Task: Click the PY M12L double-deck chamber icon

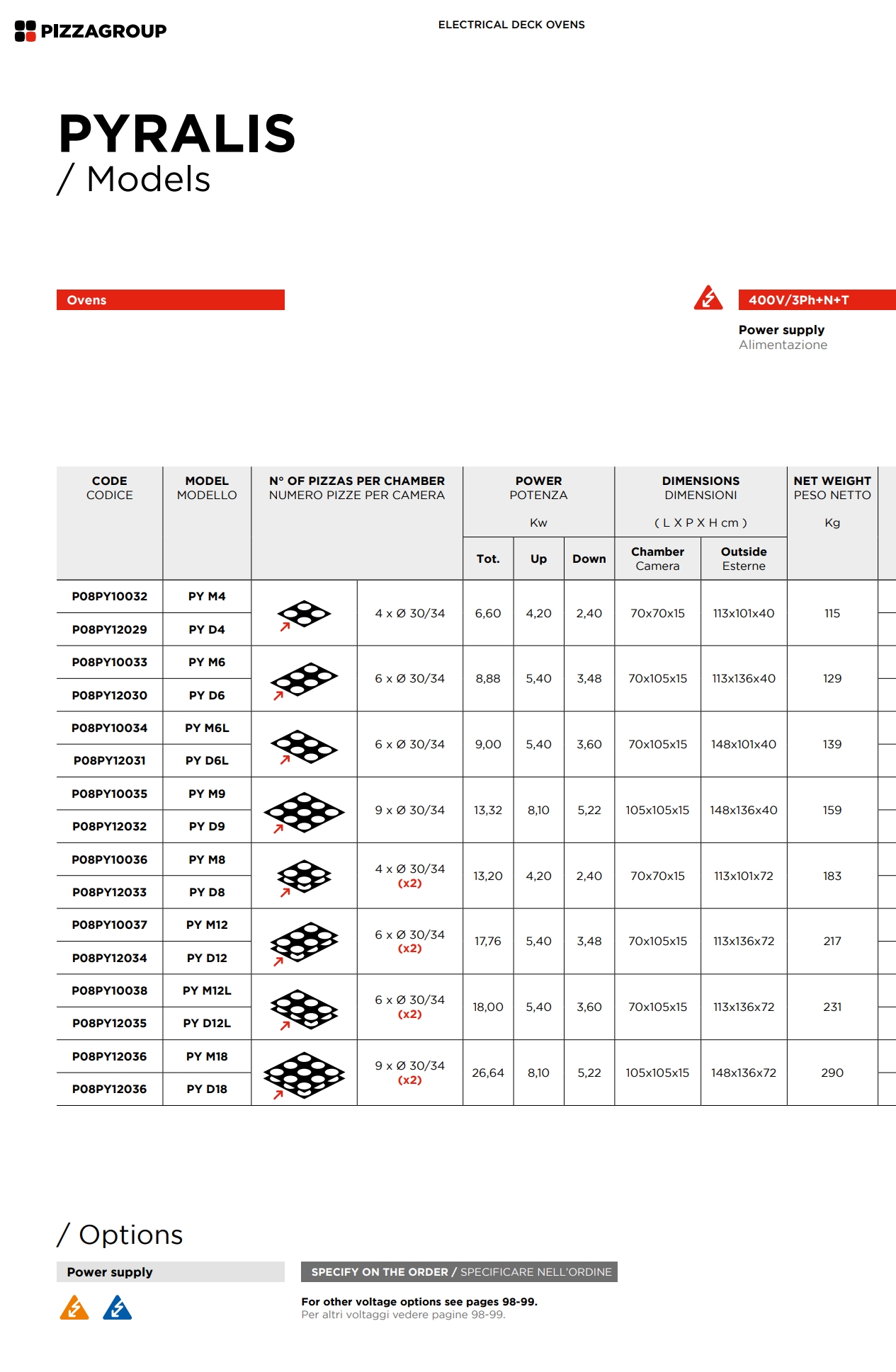Action: (x=304, y=1008)
